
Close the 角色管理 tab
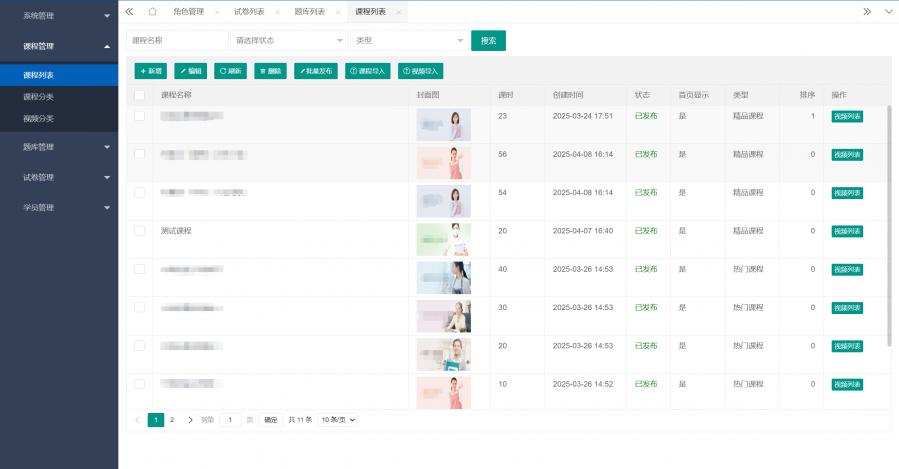click(x=217, y=12)
